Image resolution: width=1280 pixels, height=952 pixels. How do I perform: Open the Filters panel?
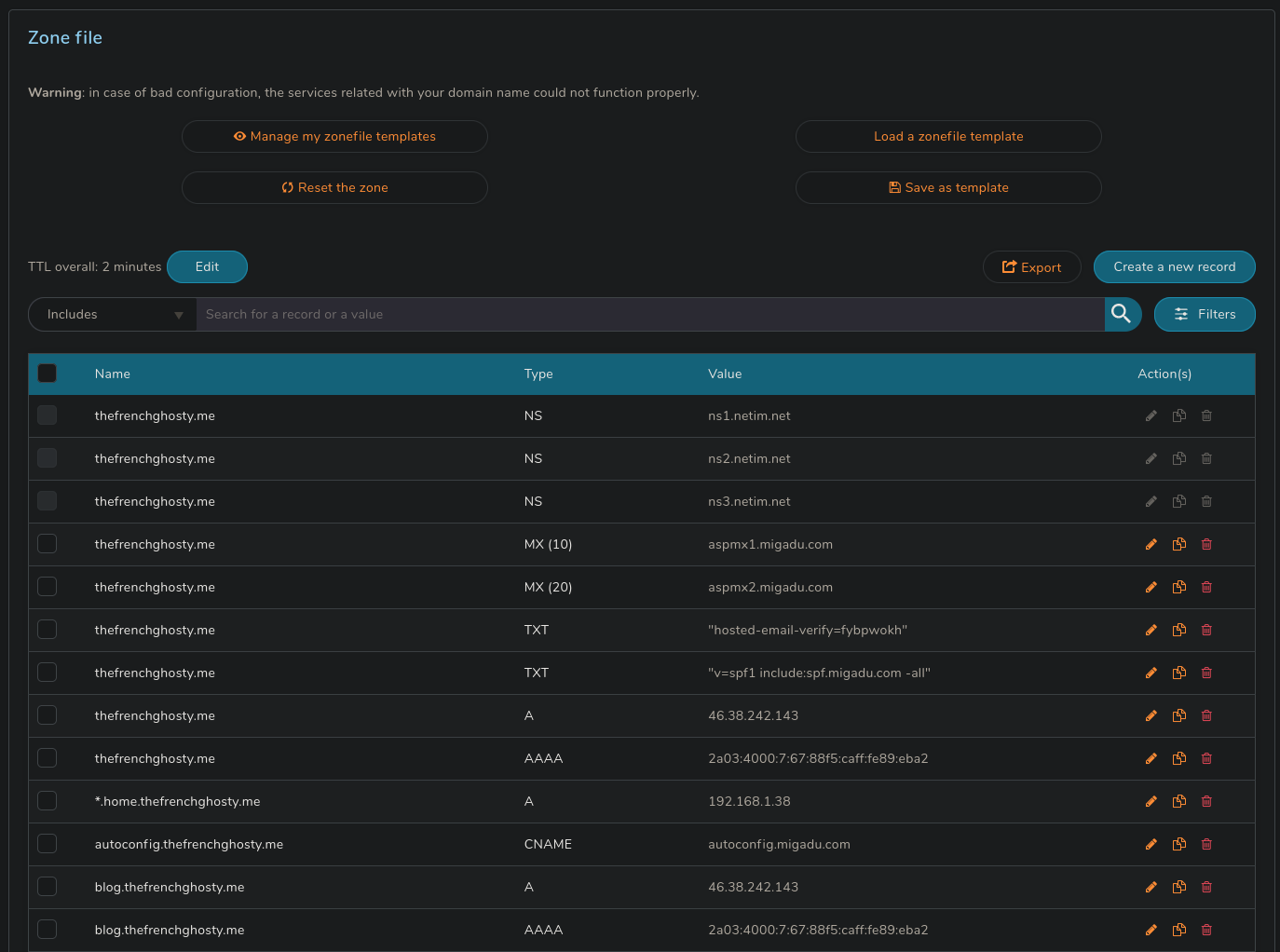coord(1205,315)
